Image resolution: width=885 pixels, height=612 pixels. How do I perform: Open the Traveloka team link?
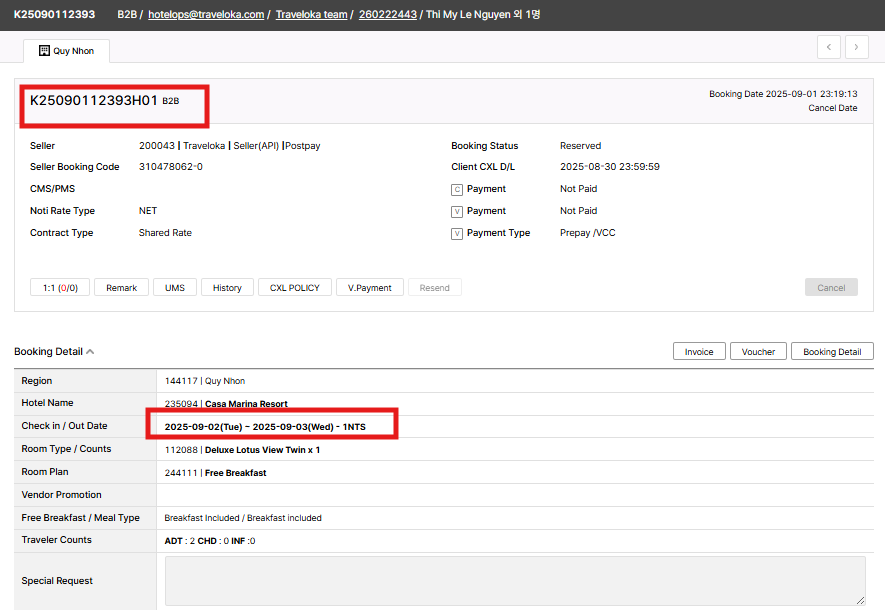311,15
